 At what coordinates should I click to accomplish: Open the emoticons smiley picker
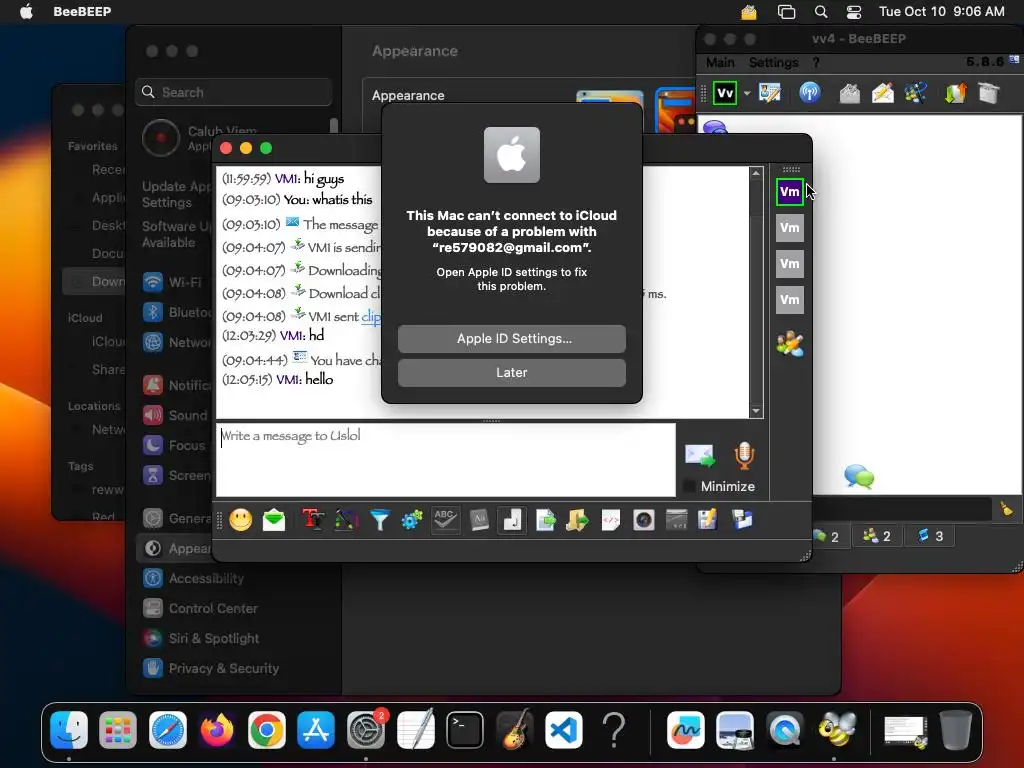click(x=240, y=520)
